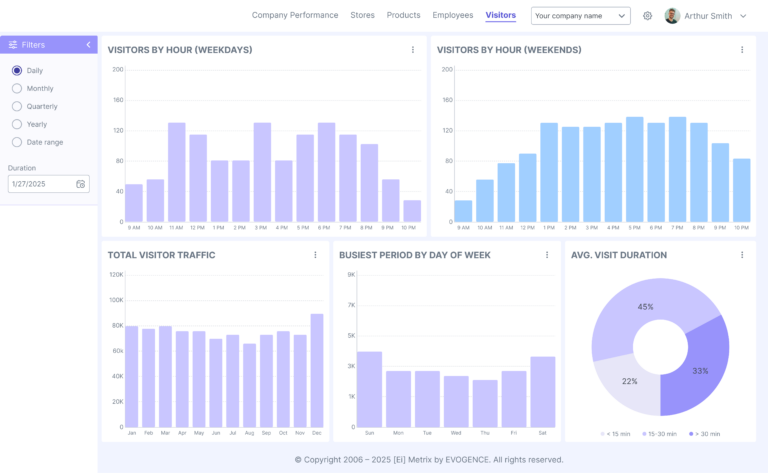Open Busiest Period by Day options menu
The width and height of the screenshot is (768, 473).
(x=547, y=255)
